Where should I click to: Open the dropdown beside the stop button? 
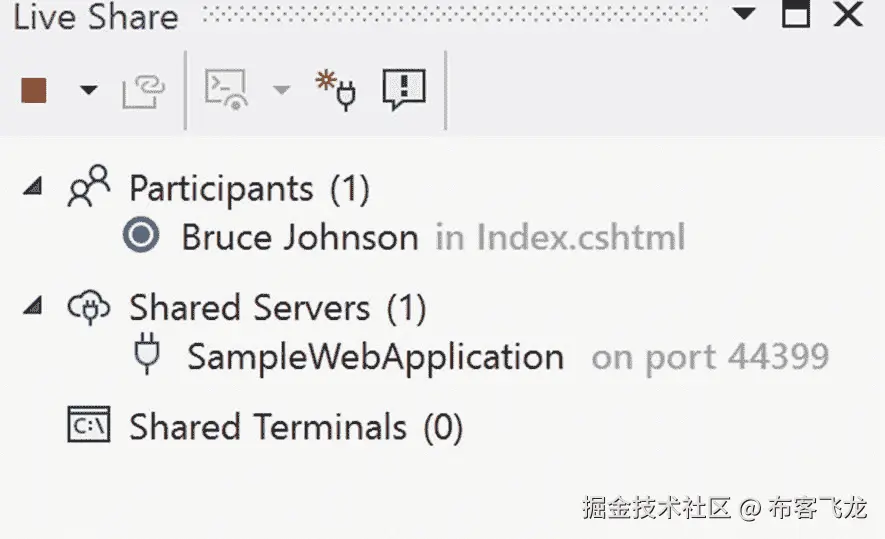pos(89,91)
